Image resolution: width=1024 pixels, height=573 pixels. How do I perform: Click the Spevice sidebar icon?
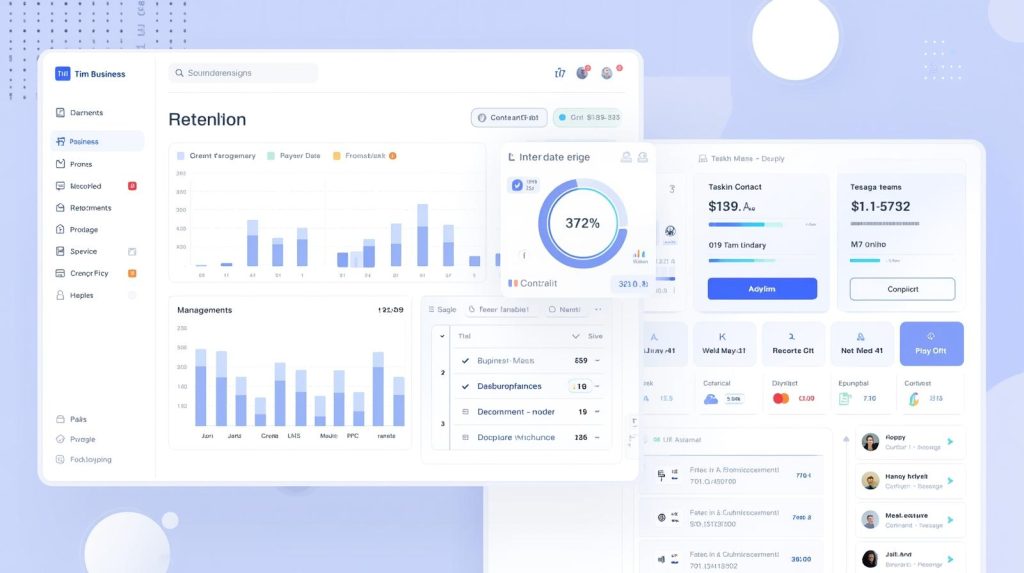tap(61, 251)
